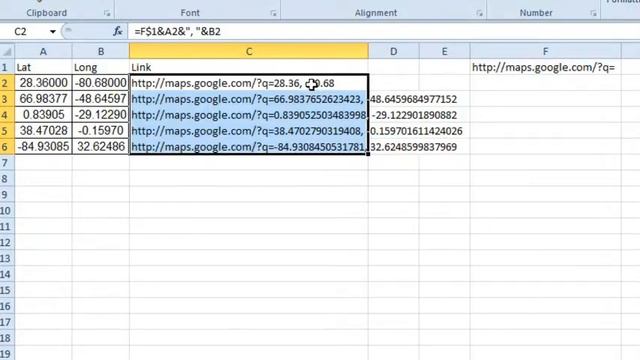640x360 pixels.
Task: Click cell with value 66.98377
Action: coord(43,99)
